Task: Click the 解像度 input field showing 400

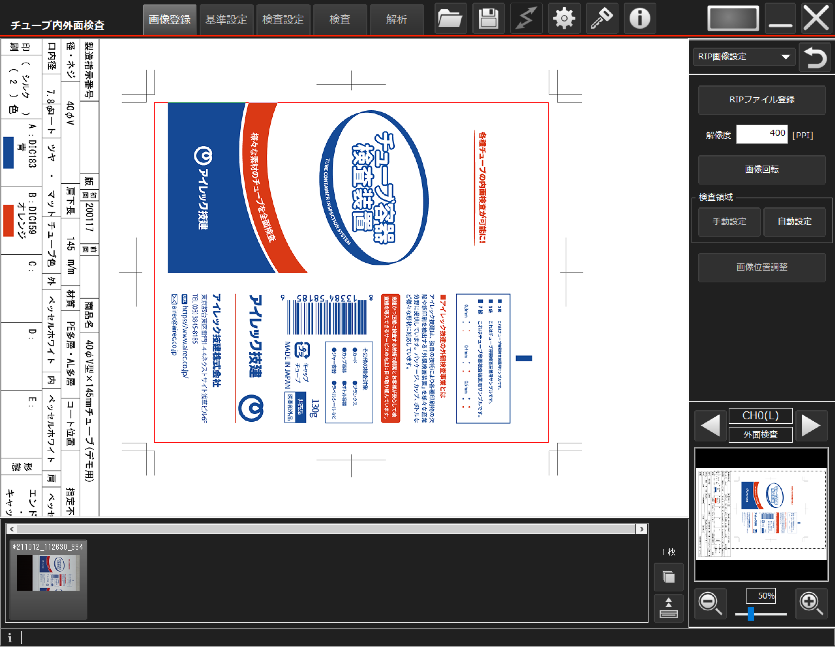Action: tap(762, 134)
